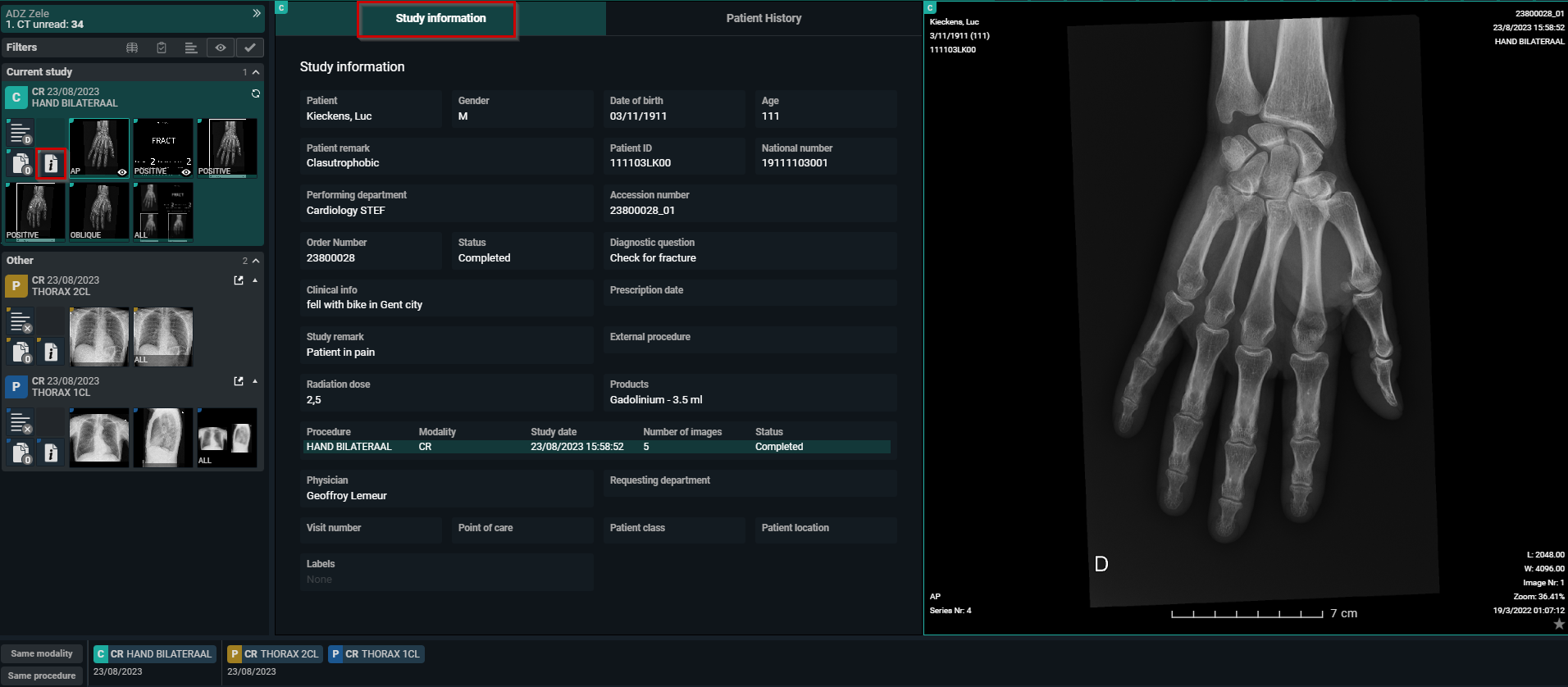Select the OBLIQUE hand thumbnail
Image resolution: width=1568 pixels, height=687 pixels.
tap(99, 212)
